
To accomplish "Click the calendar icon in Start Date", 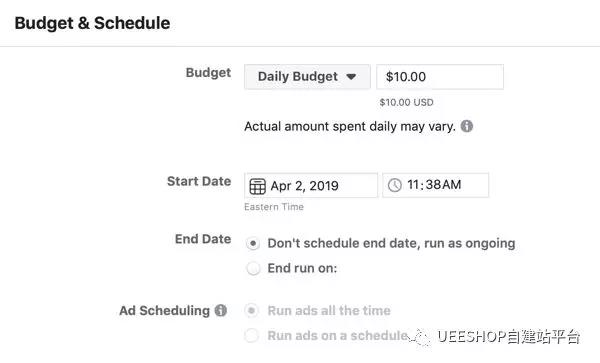I will (258, 186).
